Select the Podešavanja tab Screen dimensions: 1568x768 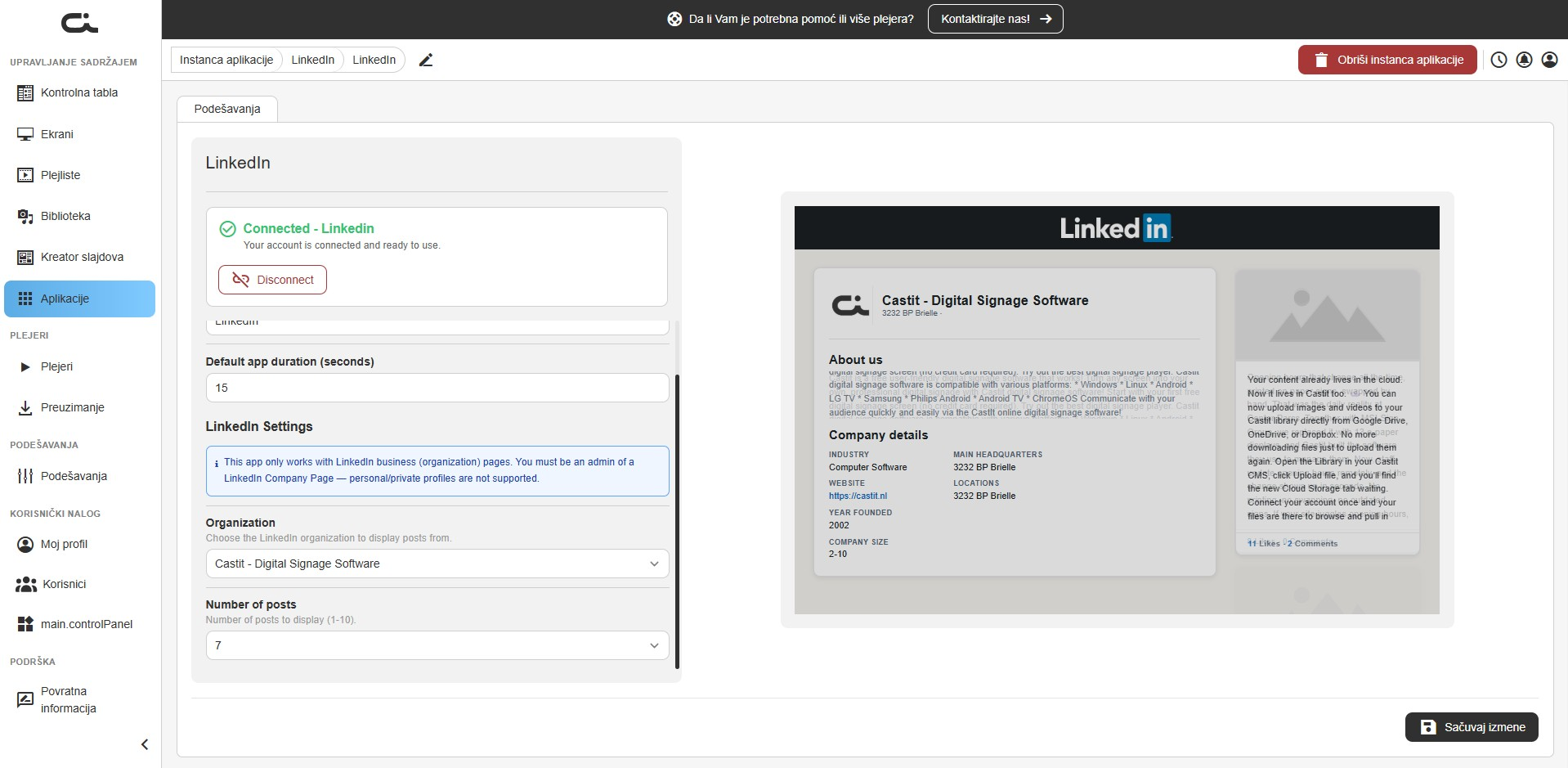(227, 109)
